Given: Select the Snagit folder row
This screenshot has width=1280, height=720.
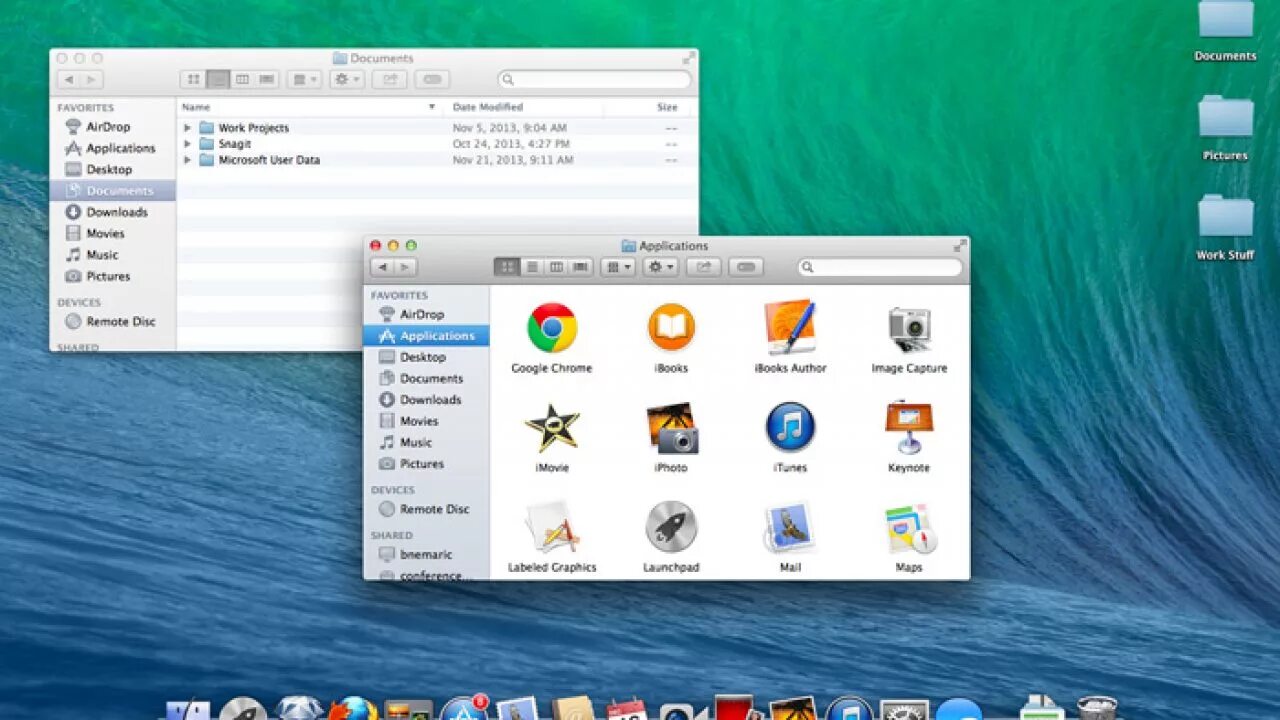Looking at the screenshot, I should tap(437, 144).
